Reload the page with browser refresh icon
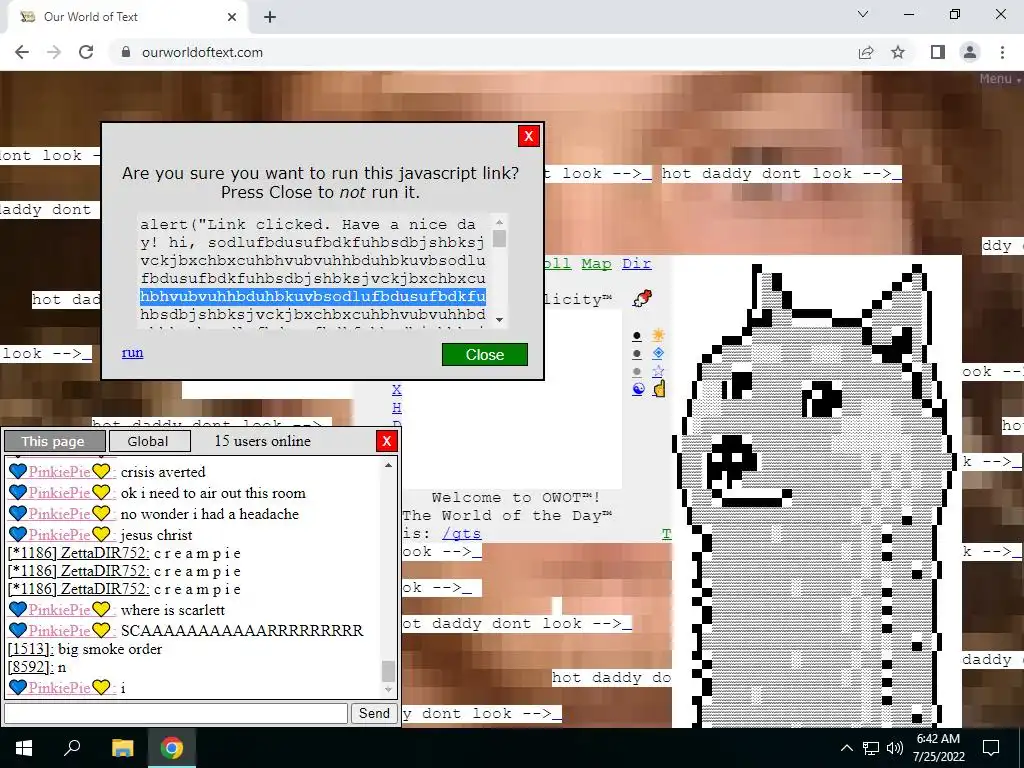 [x=86, y=52]
